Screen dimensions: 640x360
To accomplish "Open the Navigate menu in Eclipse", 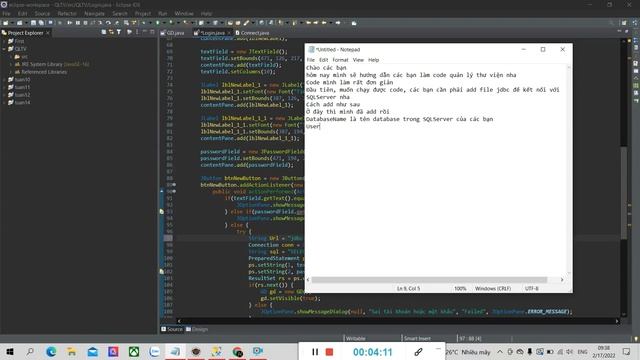I will tap(94, 13).
